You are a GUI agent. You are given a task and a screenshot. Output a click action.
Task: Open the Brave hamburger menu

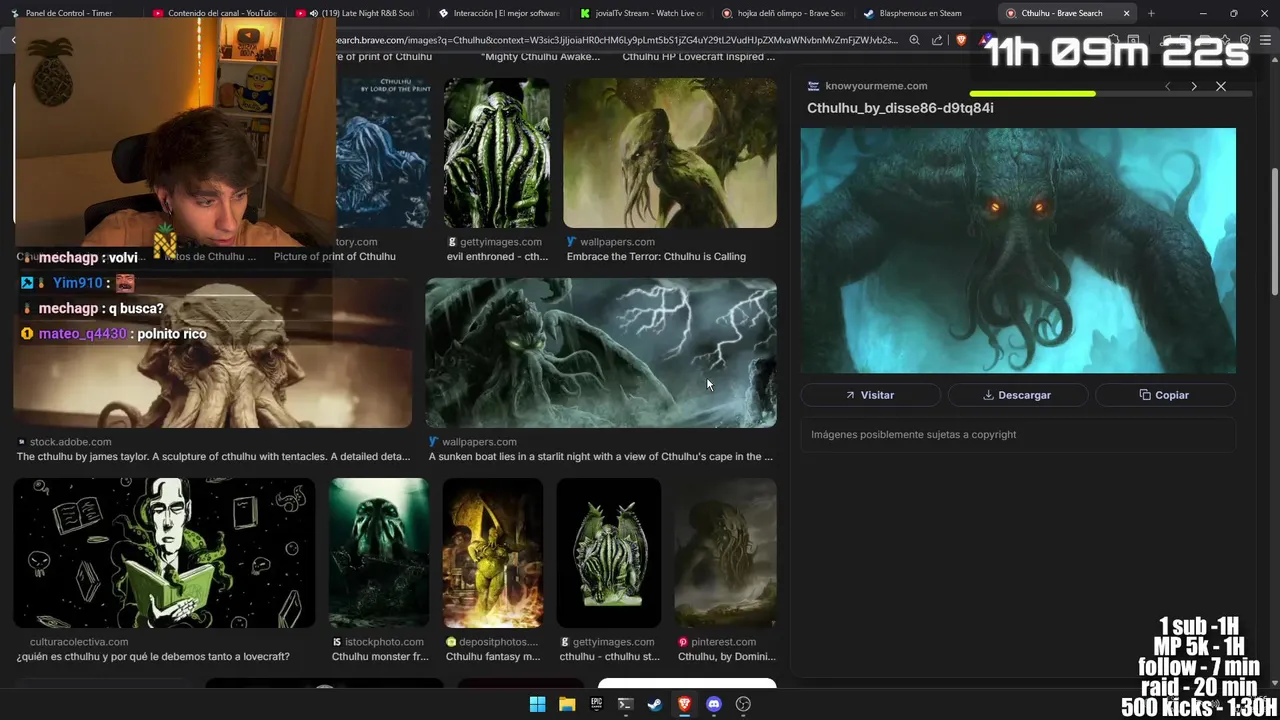point(1265,40)
